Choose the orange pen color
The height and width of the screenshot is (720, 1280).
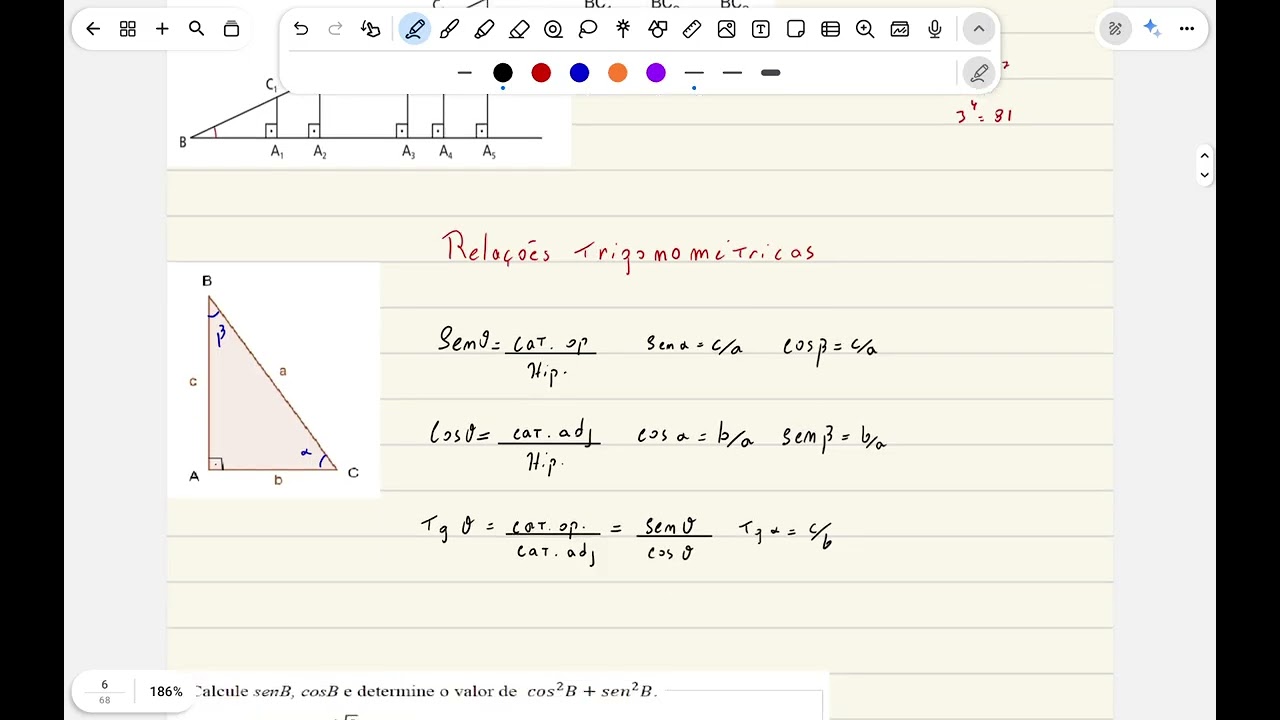pyautogui.click(x=618, y=72)
